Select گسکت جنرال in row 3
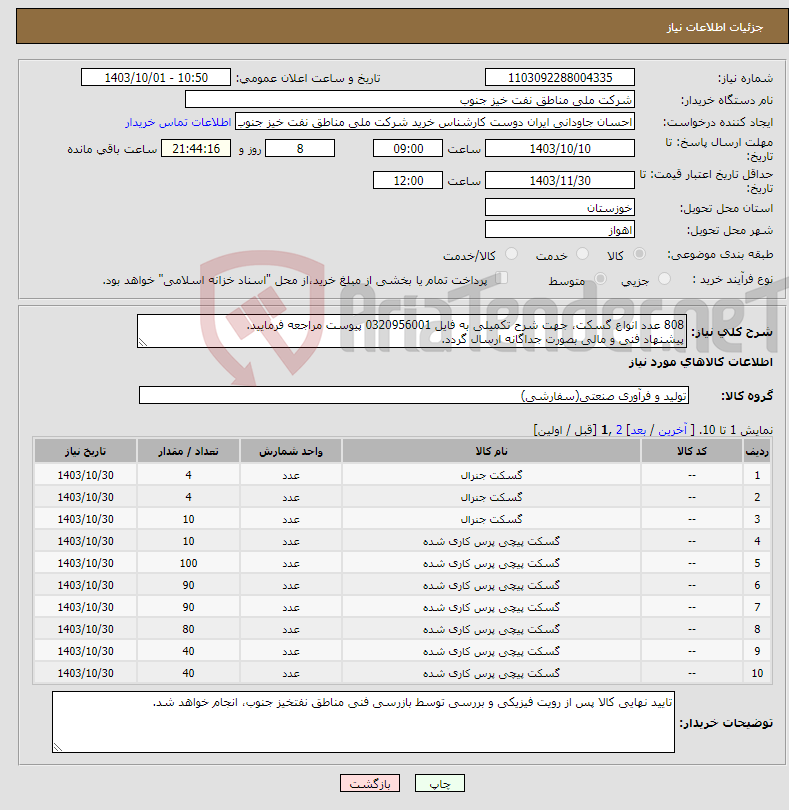 point(491,519)
